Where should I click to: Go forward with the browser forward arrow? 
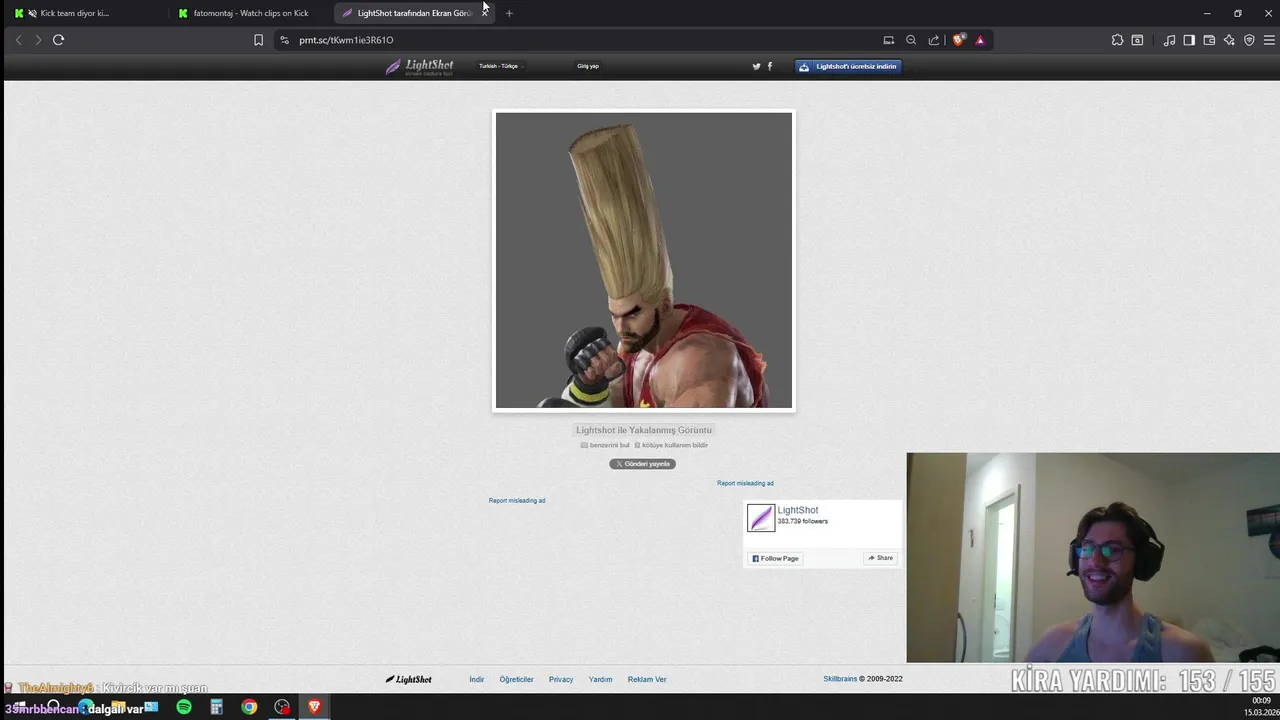[x=38, y=40]
